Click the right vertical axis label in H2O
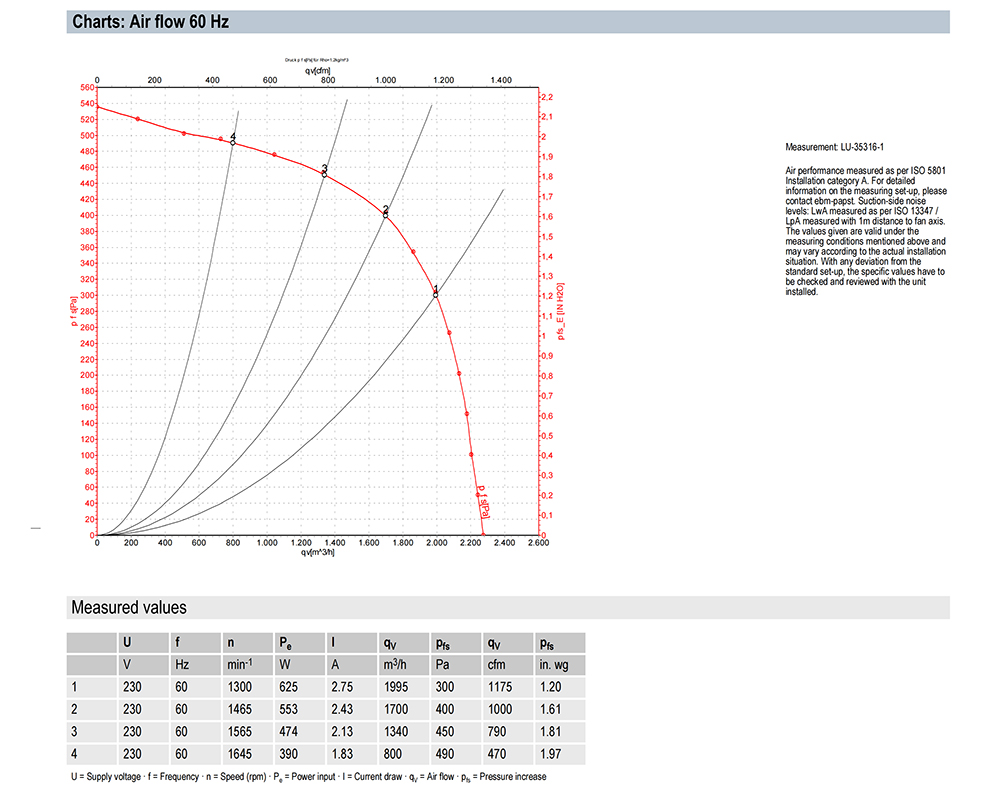This screenshot has width=1000, height=795. click(562, 310)
